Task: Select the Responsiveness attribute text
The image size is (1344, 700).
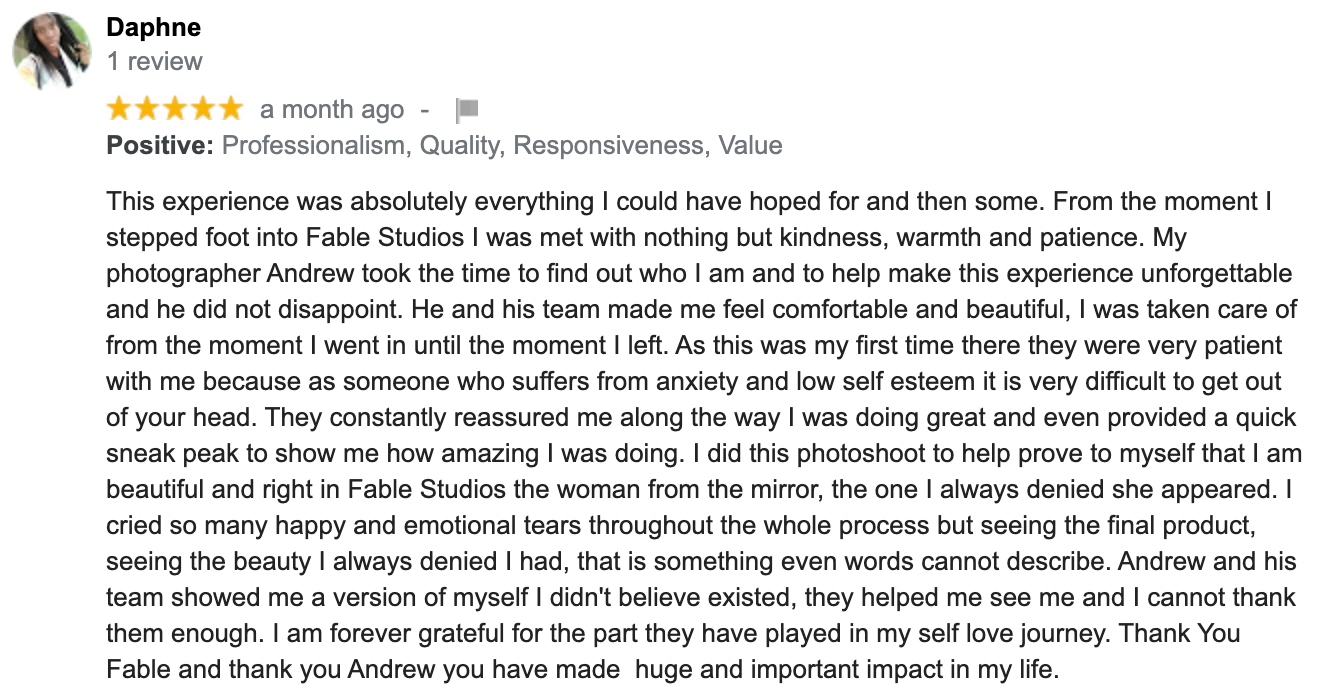Action: point(610,146)
